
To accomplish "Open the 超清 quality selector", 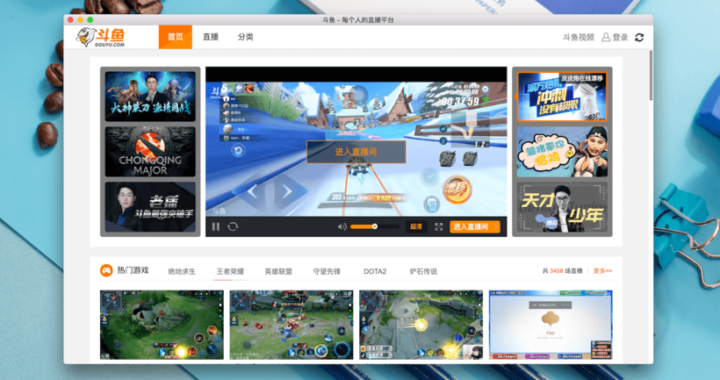I will coord(416,227).
